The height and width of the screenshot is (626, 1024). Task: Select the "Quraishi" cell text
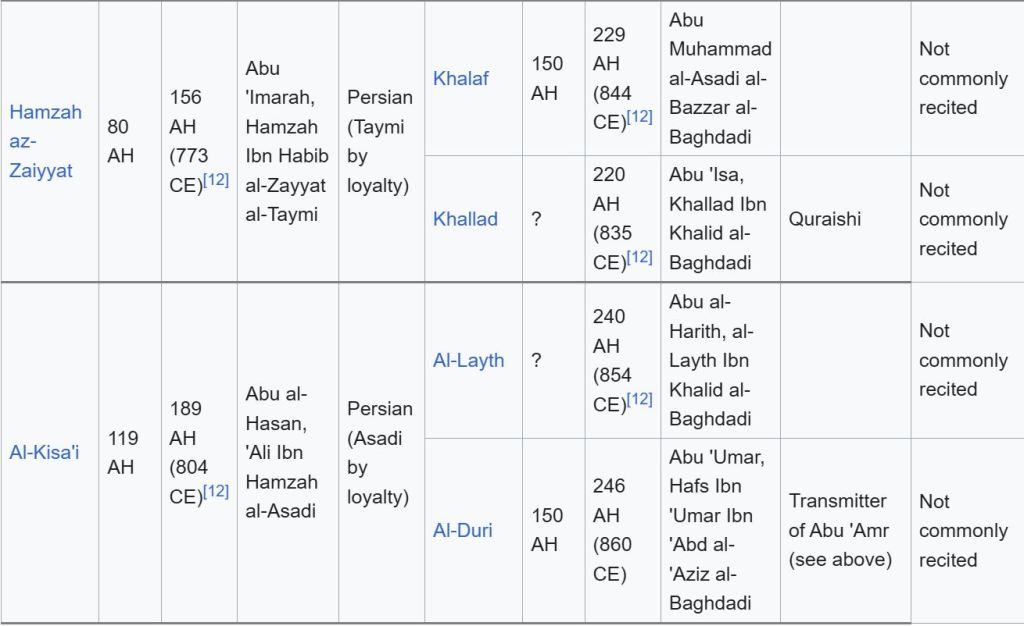pos(824,219)
